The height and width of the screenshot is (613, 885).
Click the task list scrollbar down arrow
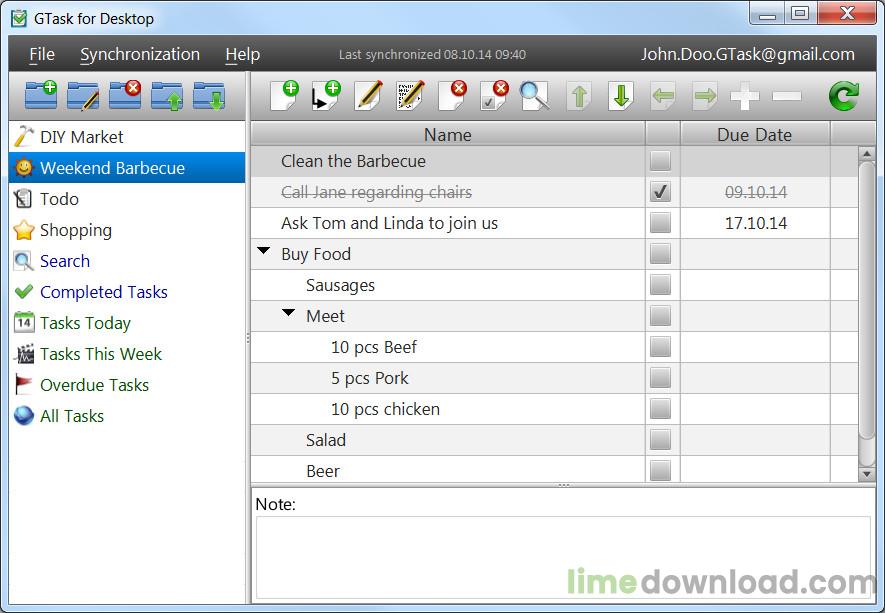click(866, 474)
